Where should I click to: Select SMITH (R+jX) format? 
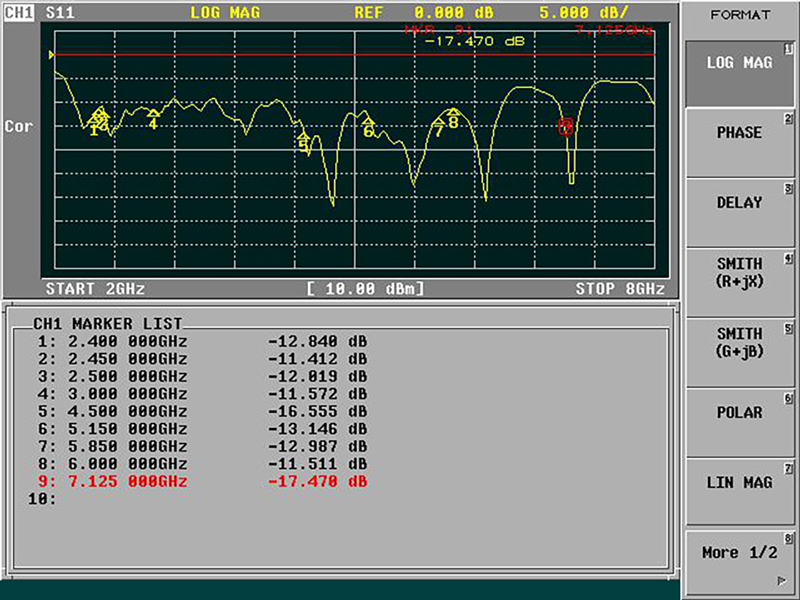tap(739, 284)
